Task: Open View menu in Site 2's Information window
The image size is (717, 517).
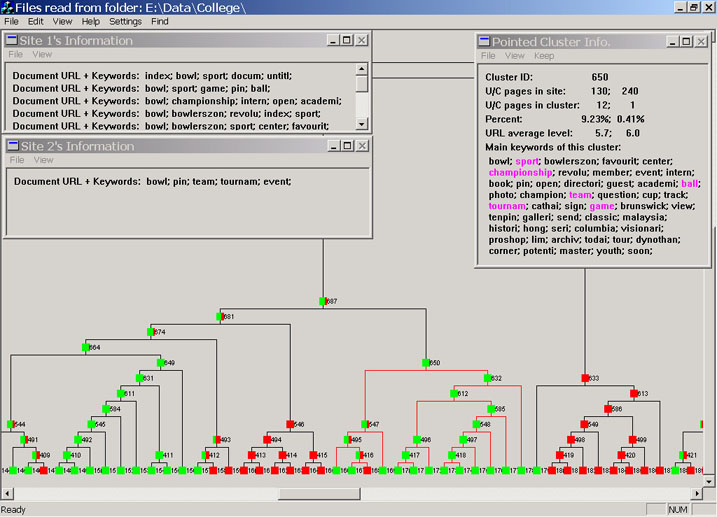Action: coord(43,160)
